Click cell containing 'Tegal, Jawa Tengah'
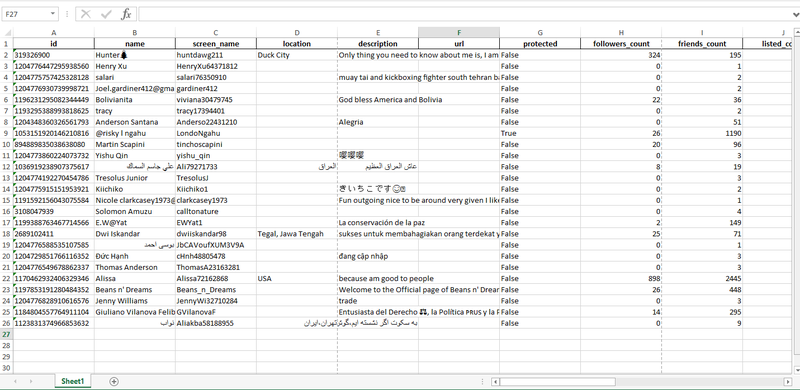The height and width of the screenshot is (390, 800). [297, 234]
